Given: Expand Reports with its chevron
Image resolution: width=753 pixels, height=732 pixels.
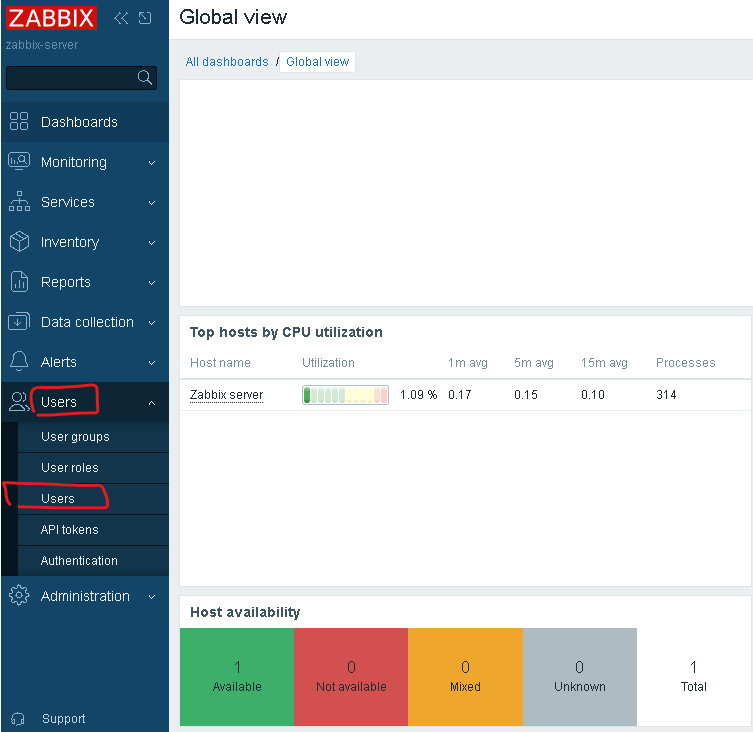Looking at the screenshot, I should [152, 282].
